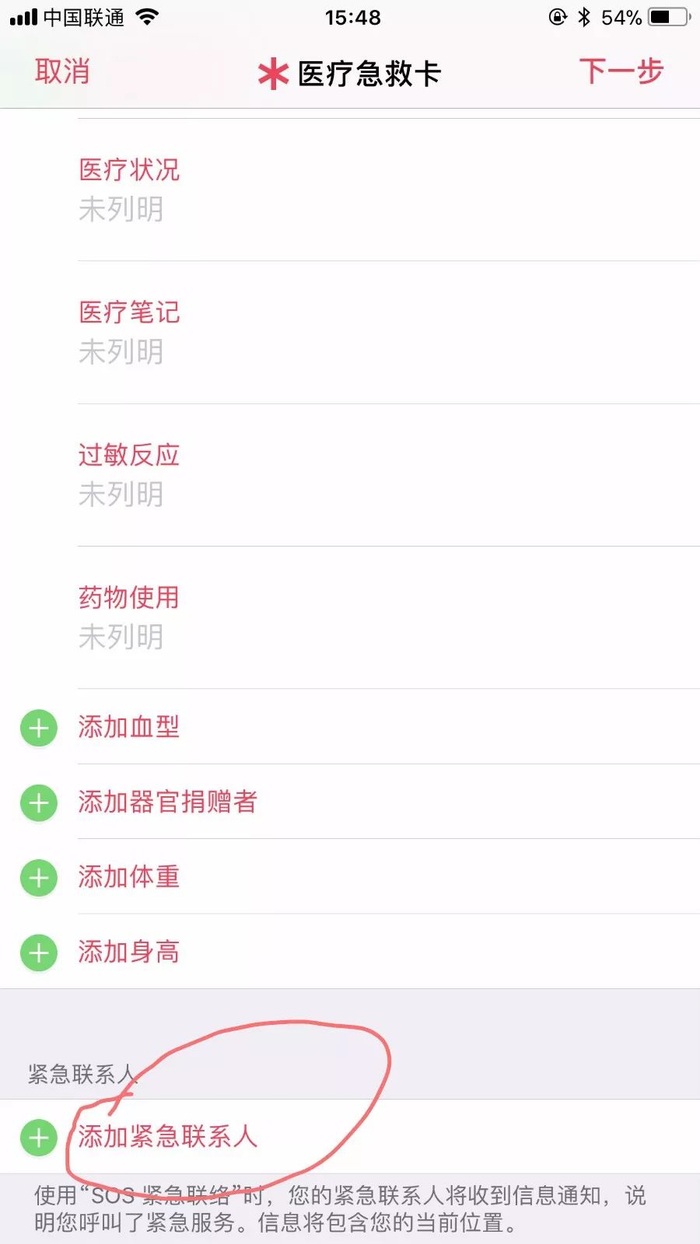The height and width of the screenshot is (1244, 700).
Task: Cancel editing with 取消
Action: 62,72
